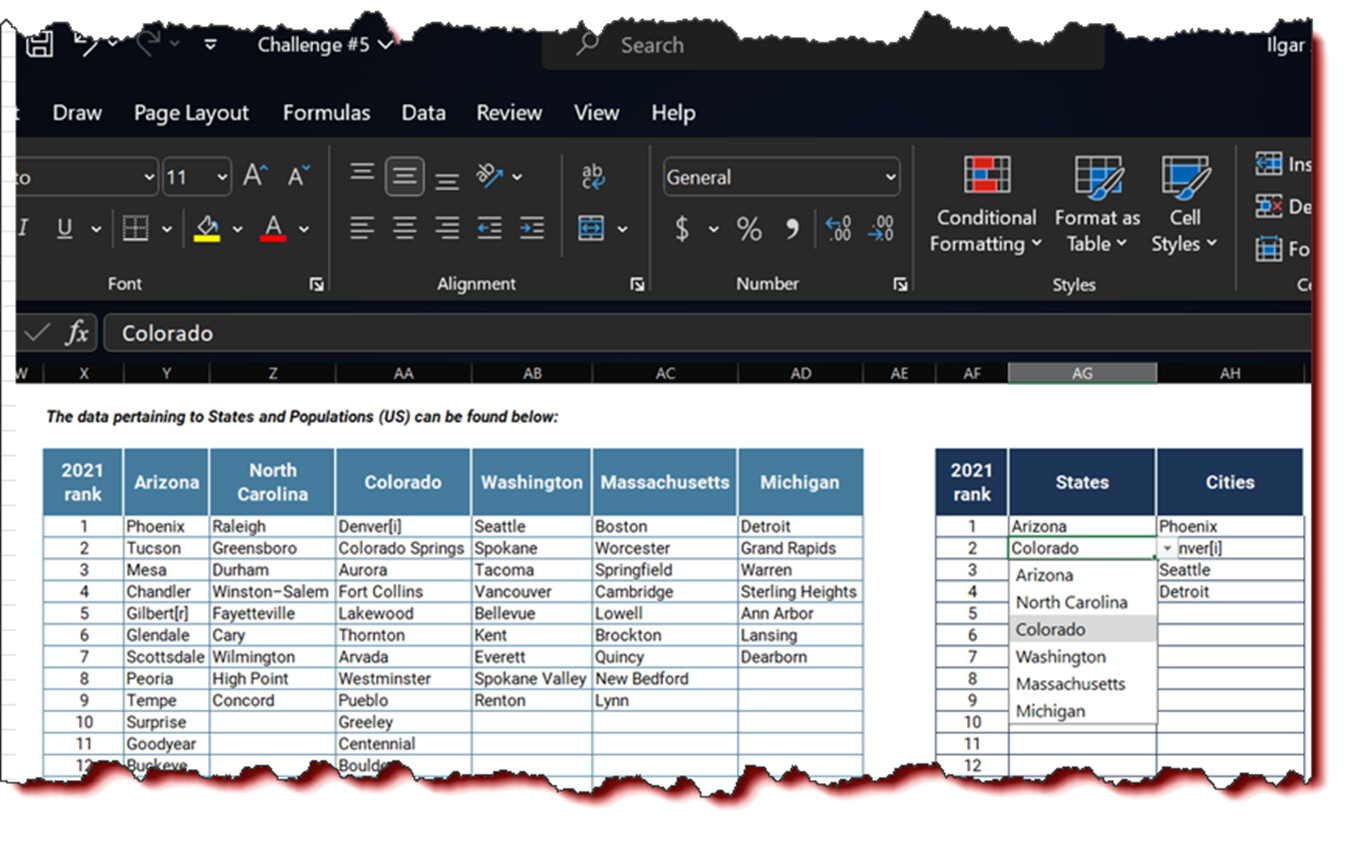Click the Increase Font Size icon
Viewport: 1361px width, 852px height.
[255, 175]
